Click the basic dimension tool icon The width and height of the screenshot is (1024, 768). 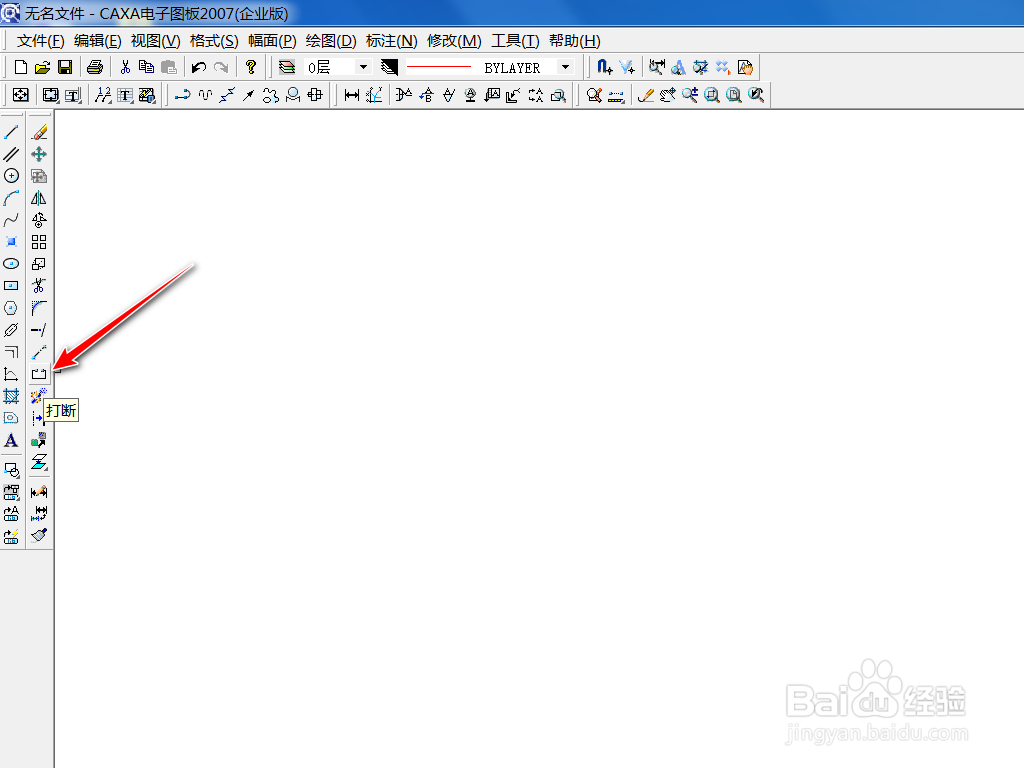click(x=352, y=95)
